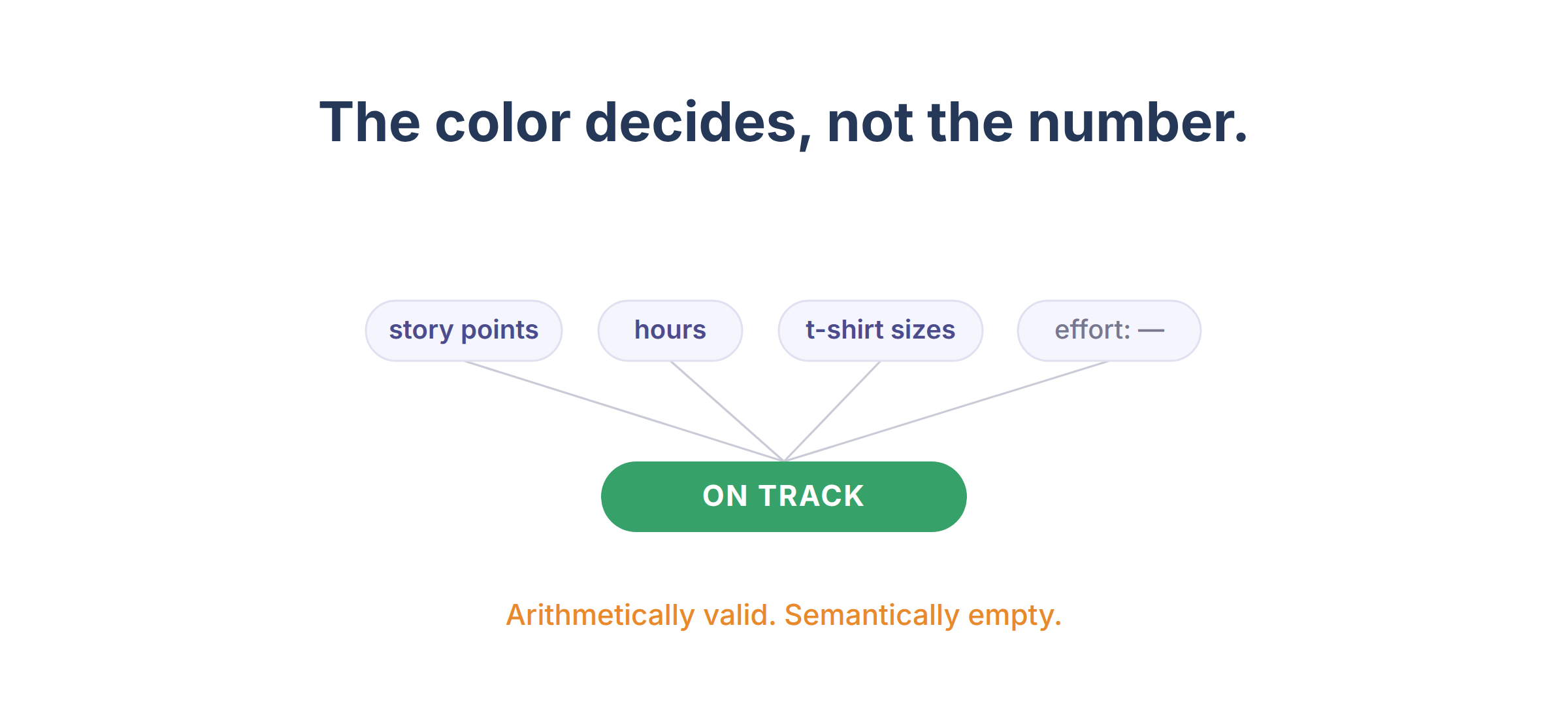
Task: Click the word "effort:" in the gray pill
Action: point(1092,331)
